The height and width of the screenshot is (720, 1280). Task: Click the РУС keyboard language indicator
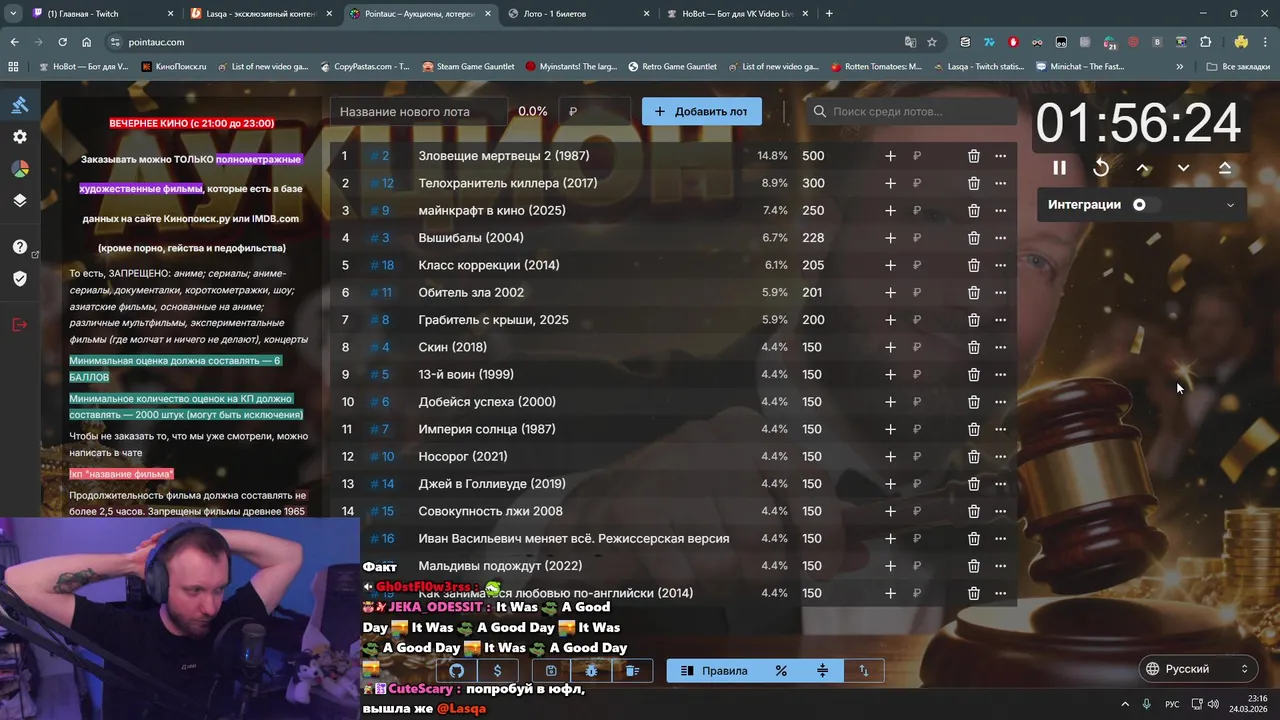(x=1172, y=704)
